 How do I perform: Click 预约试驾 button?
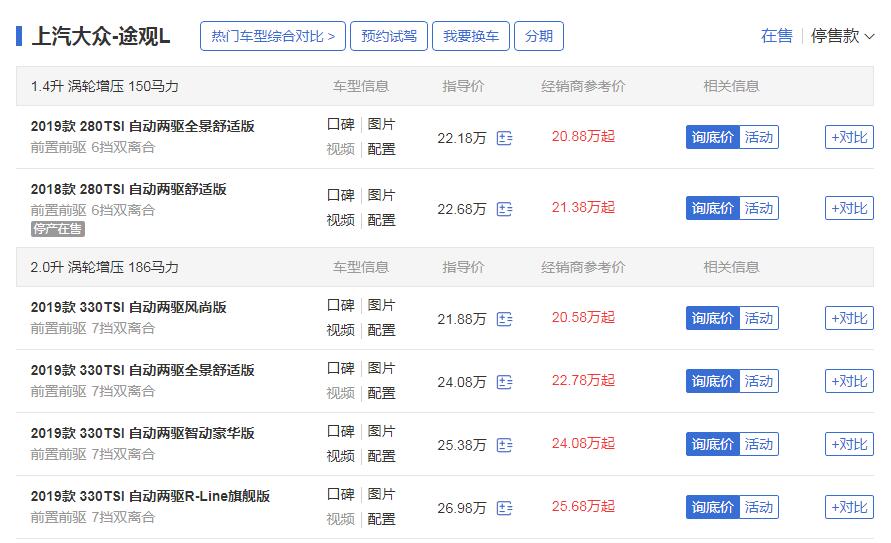(389, 36)
